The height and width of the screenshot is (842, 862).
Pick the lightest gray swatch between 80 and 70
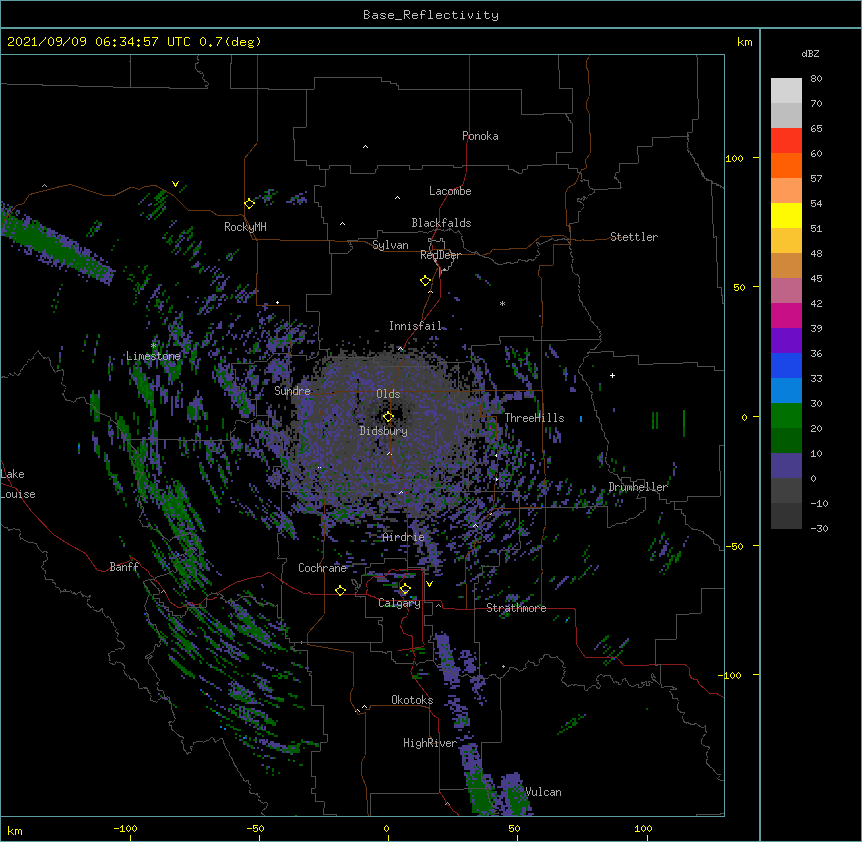pos(786,91)
